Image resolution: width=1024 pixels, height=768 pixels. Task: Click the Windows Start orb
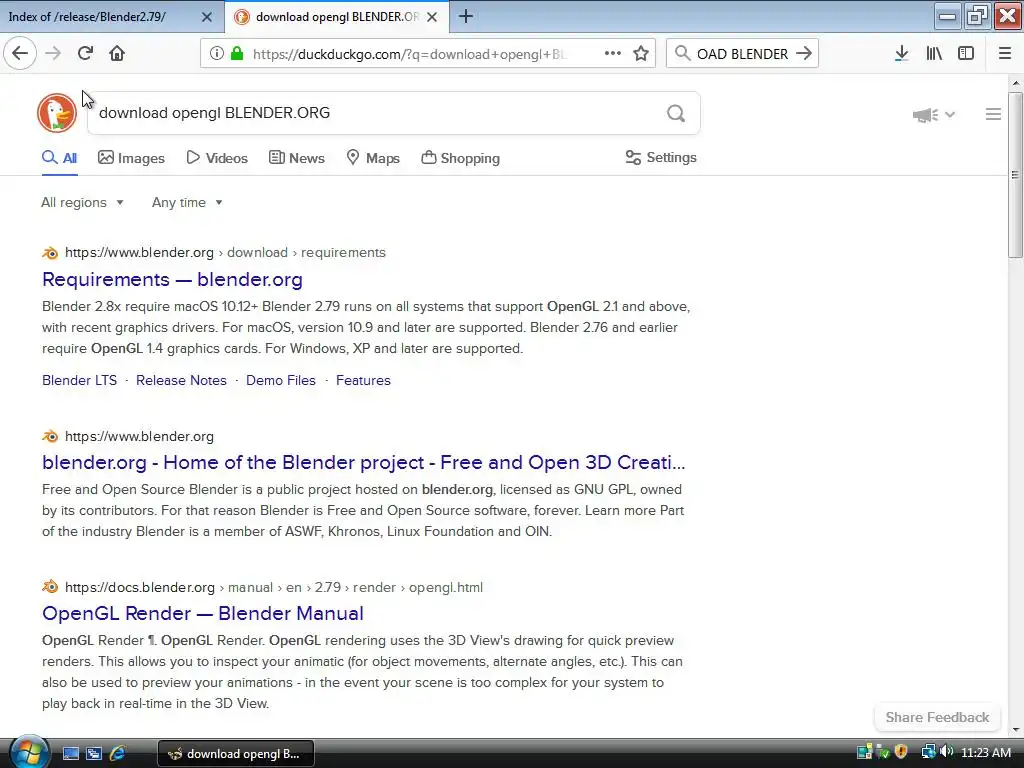pyautogui.click(x=29, y=753)
